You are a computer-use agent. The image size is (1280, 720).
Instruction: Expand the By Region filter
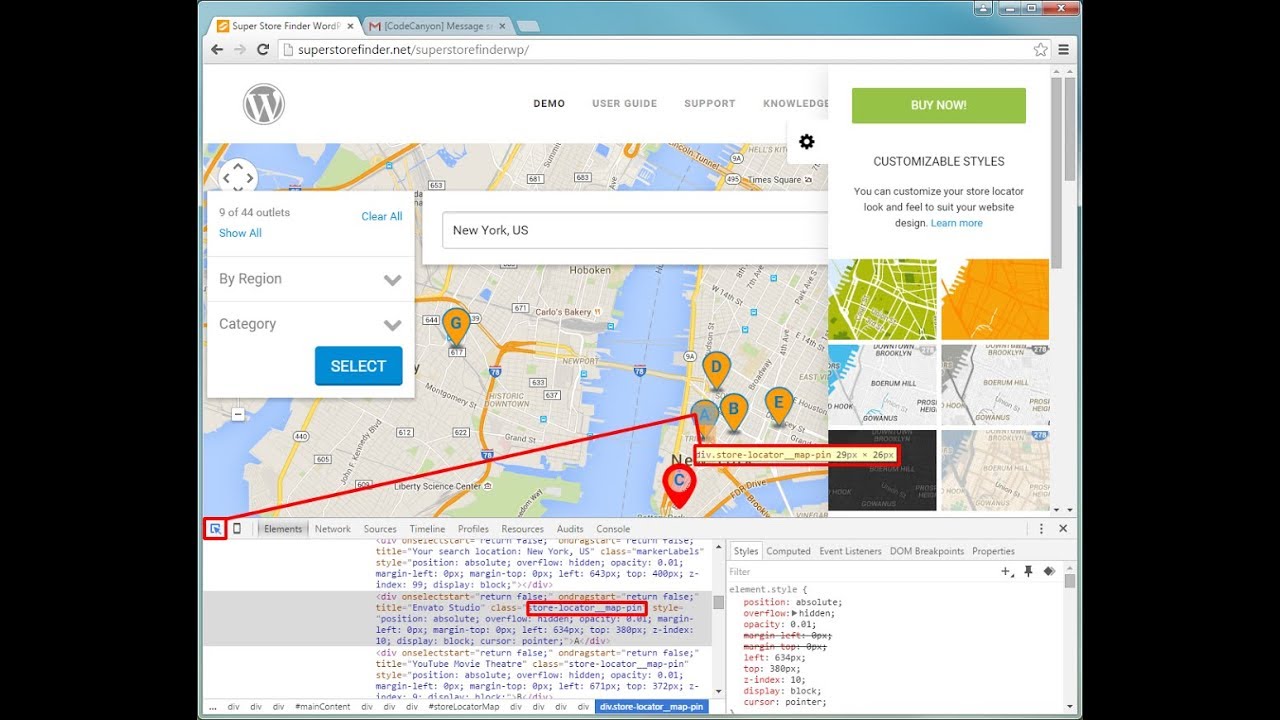tap(310, 279)
